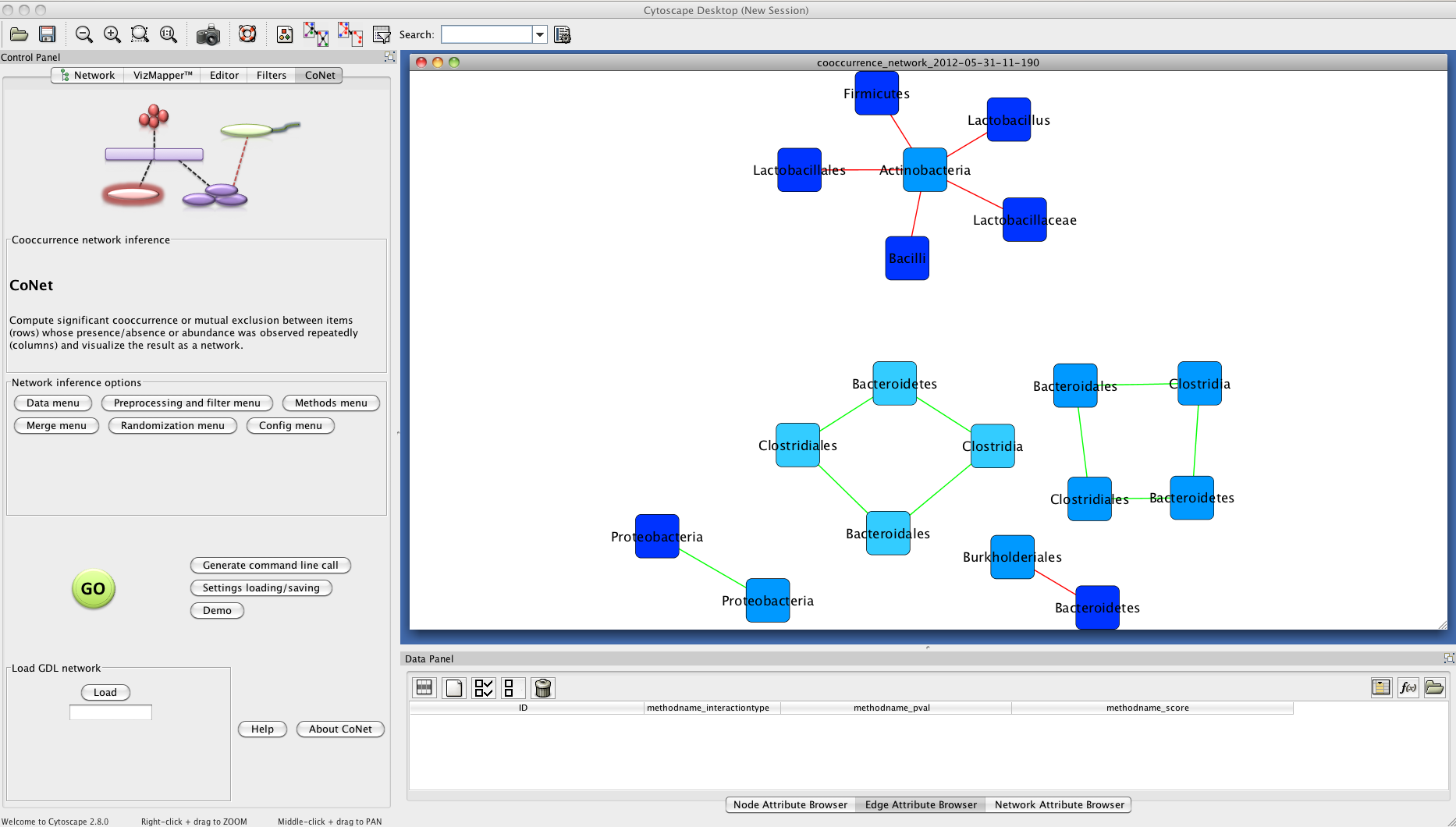This screenshot has height=827, width=1456.
Task: Open help via the lifebuoy icon
Action: [x=247, y=34]
